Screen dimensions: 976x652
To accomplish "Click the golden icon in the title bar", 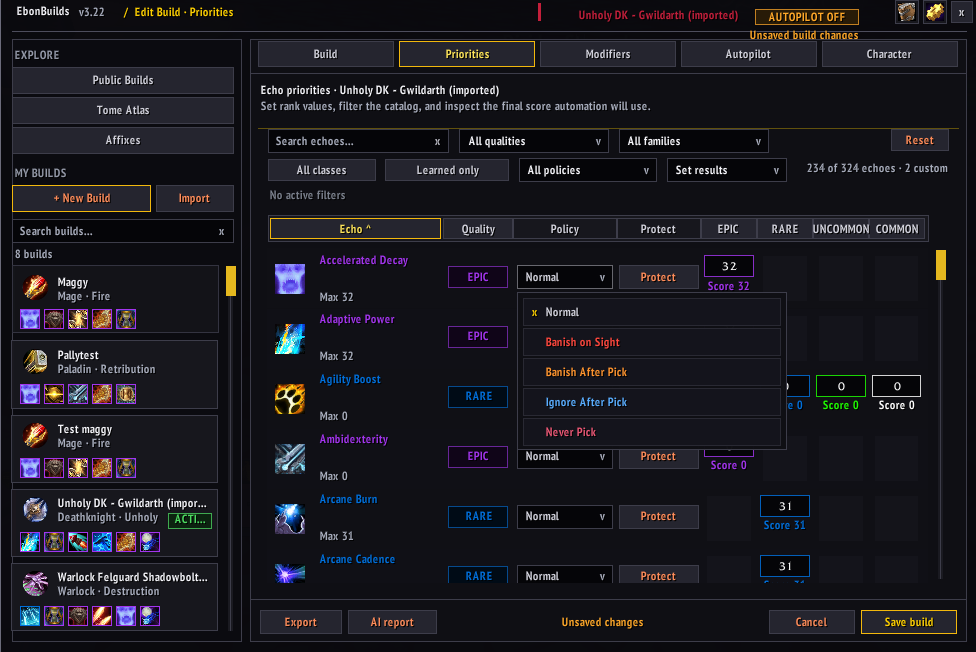I will (935, 12).
